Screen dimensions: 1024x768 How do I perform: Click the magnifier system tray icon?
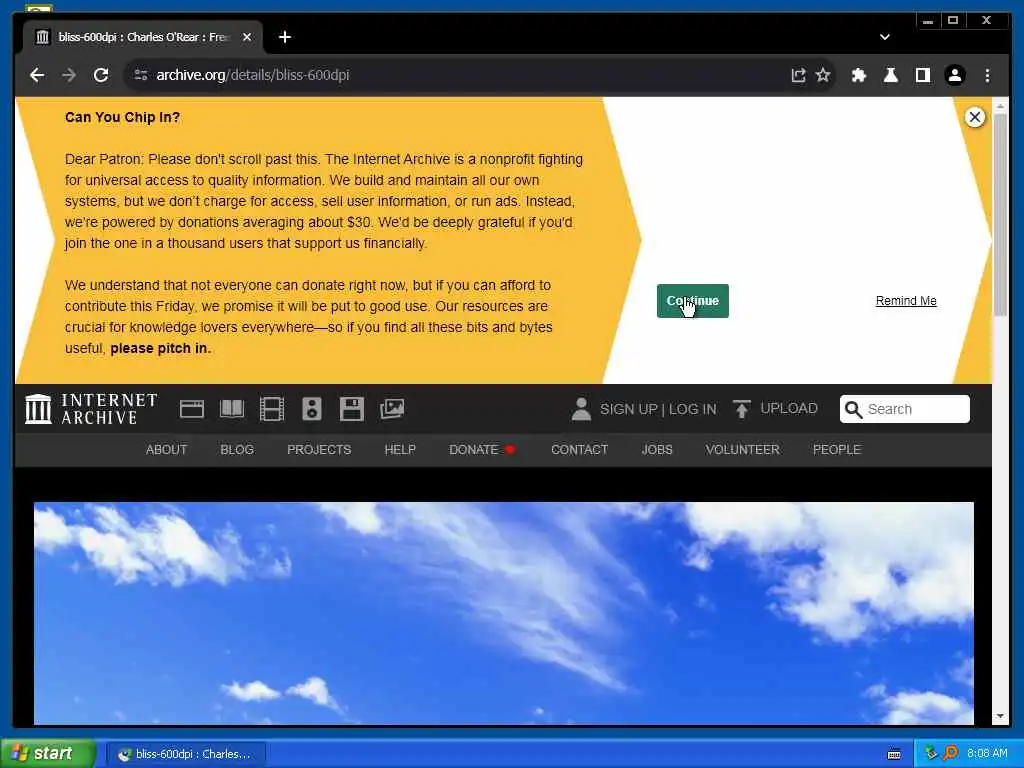pyautogui.click(x=950, y=754)
